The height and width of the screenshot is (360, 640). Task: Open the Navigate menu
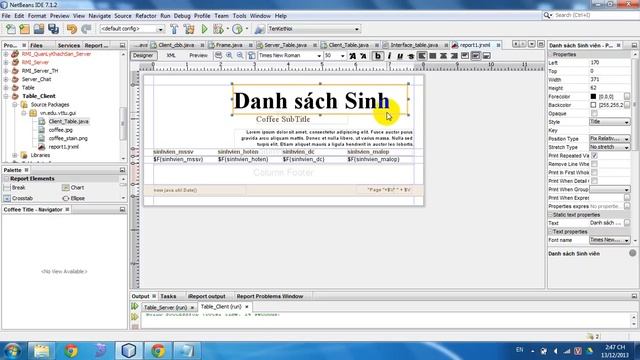coord(100,16)
